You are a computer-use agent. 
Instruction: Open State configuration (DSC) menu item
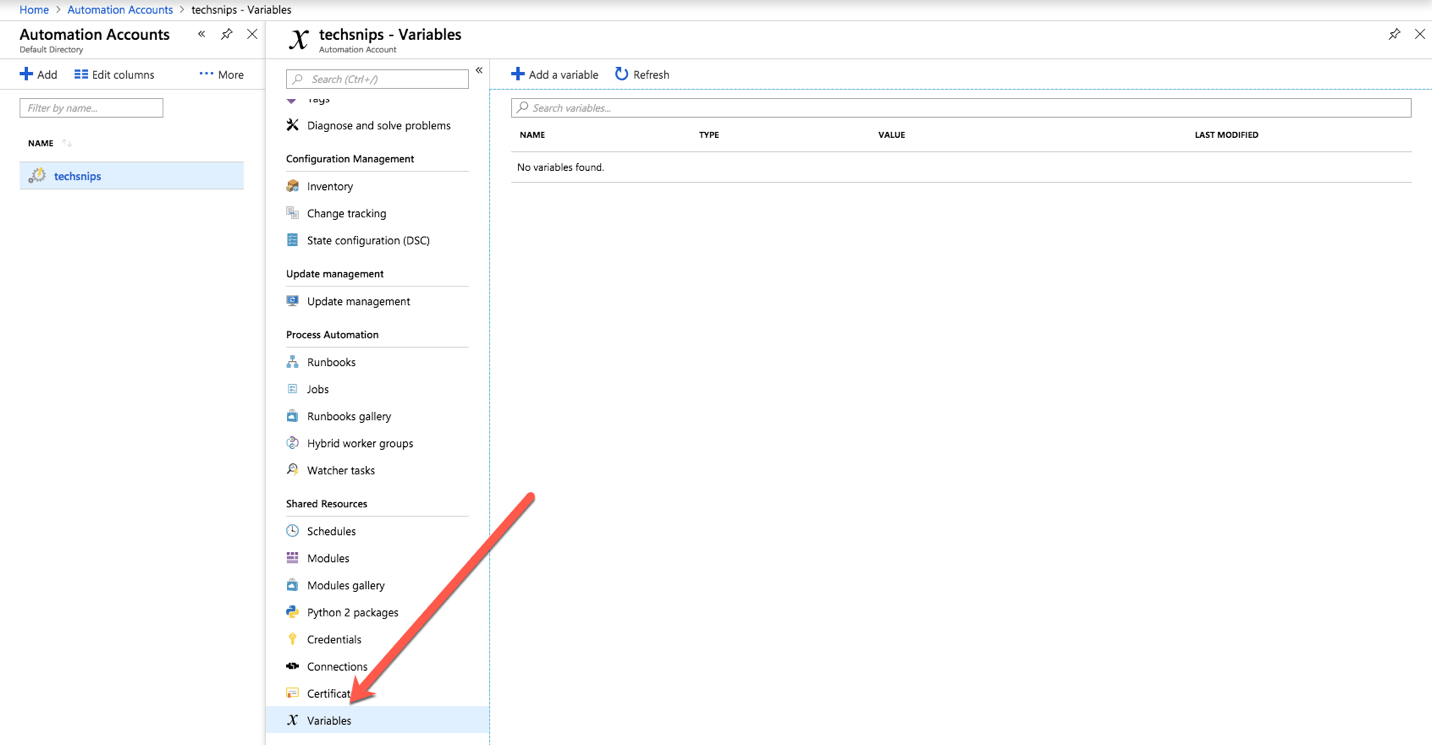[367, 241]
